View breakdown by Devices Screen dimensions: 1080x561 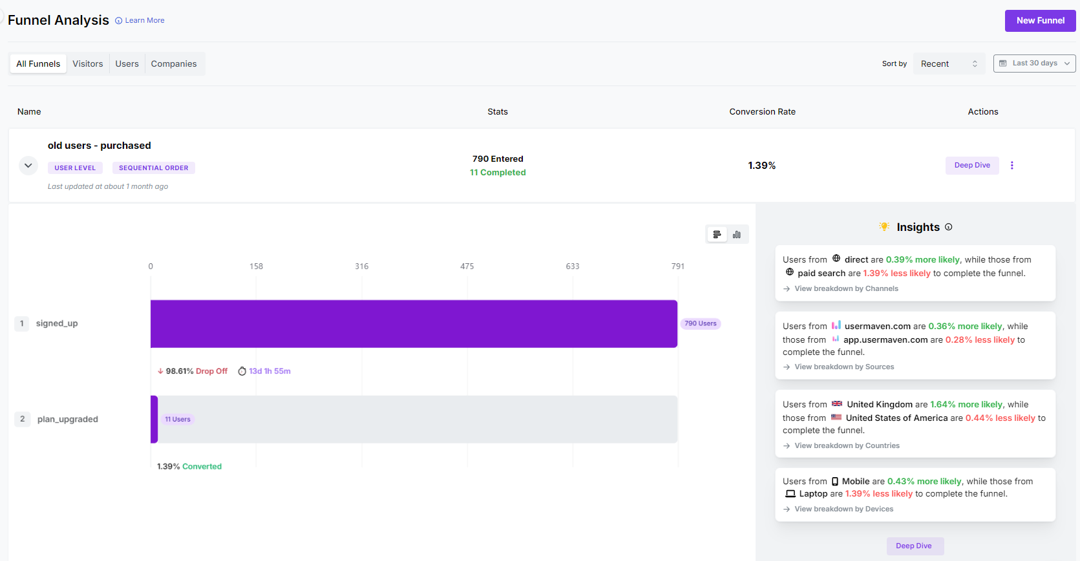tap(838, 509)
